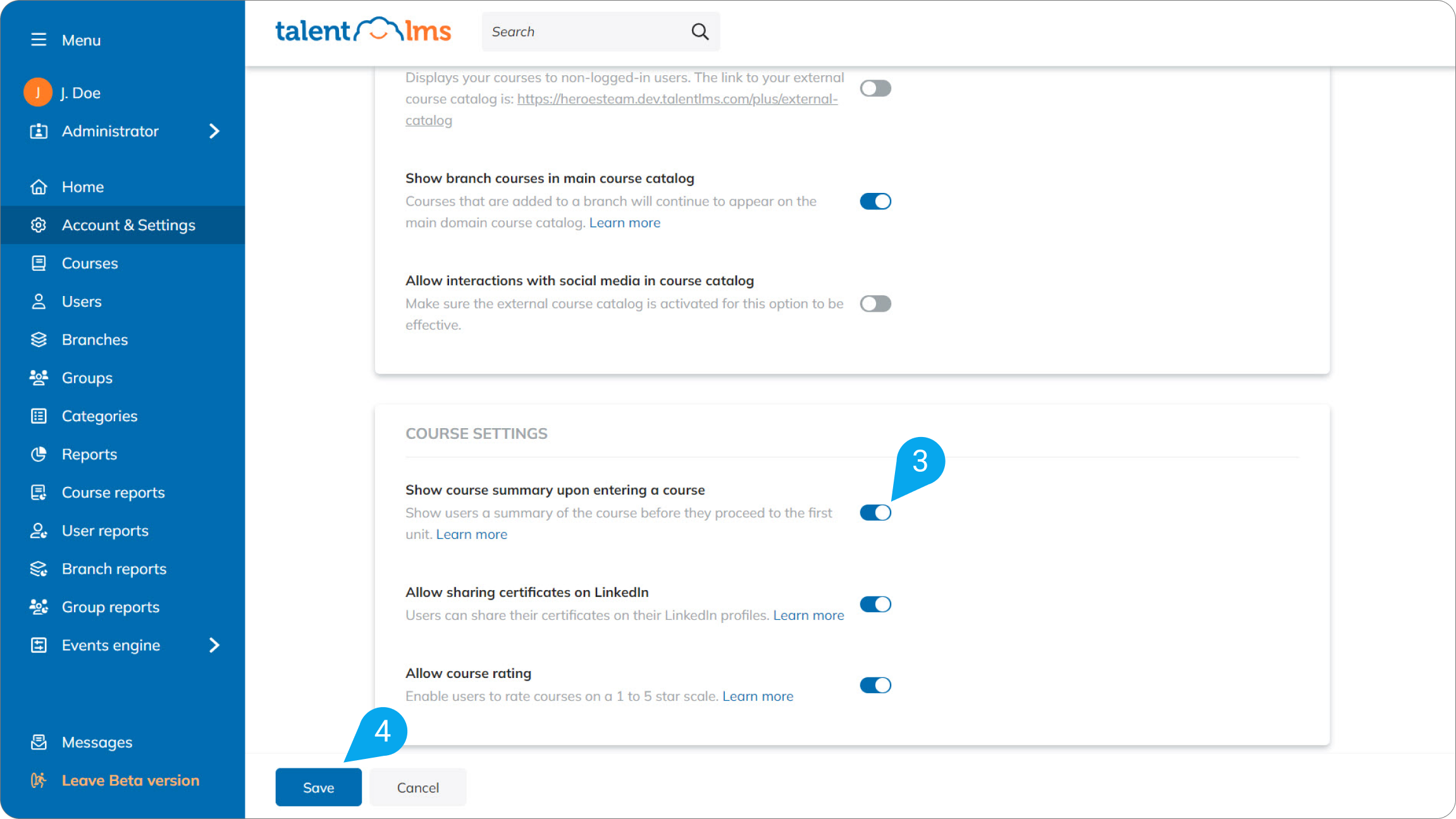The height and width of the screenshot is (819, 1456).
Task: Open the hamburger Menu at top left
Action: tap(39, 39)
